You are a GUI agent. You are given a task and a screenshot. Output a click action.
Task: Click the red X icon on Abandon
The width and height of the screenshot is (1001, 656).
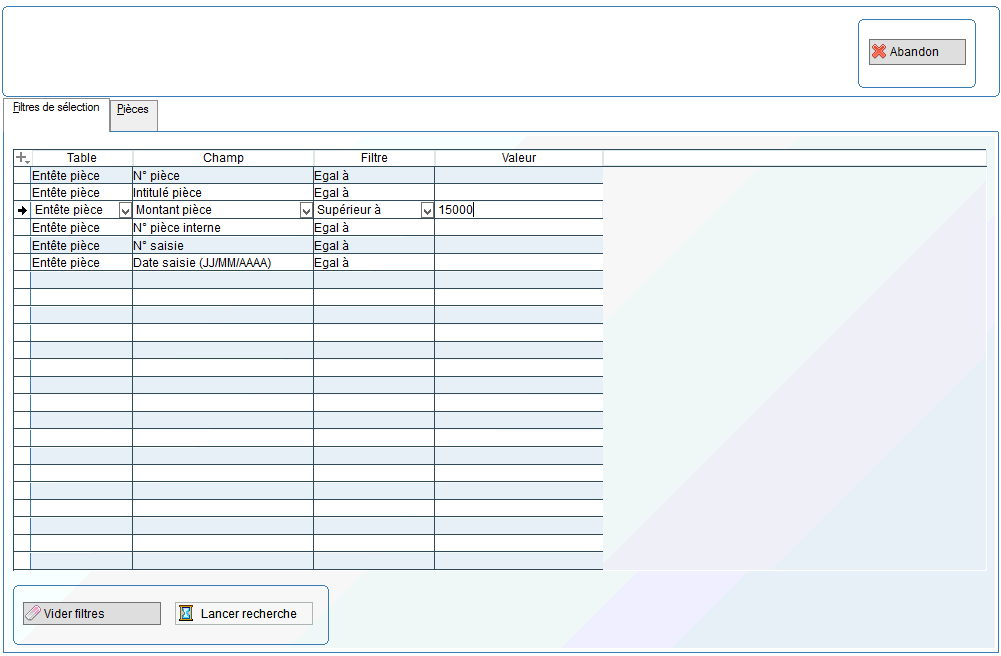879,52
